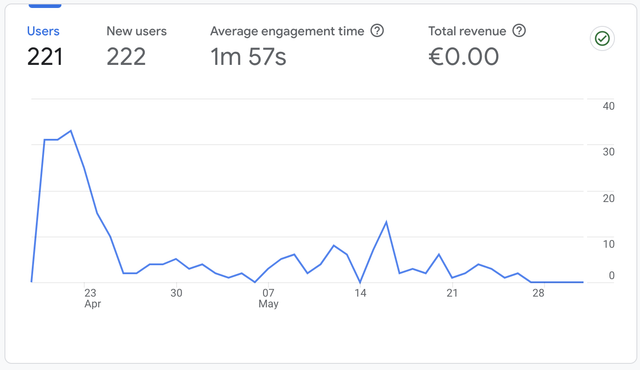Screen dimensions: 640x370
Task: Click the 07 May date axis label
Action: [268, 298]
